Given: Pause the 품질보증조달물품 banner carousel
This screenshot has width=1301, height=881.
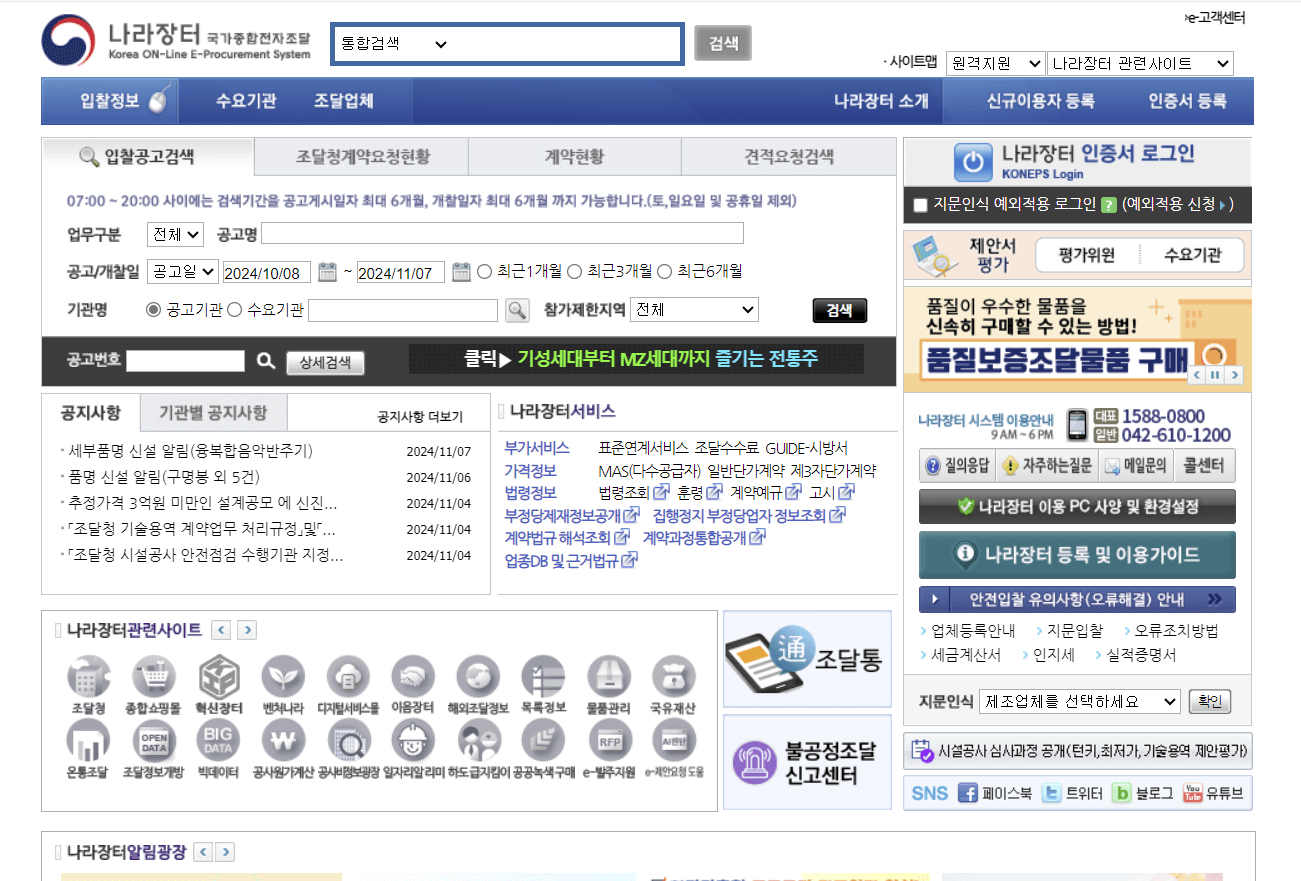Looking at the screenshot, I should (x=1216, y=375).
